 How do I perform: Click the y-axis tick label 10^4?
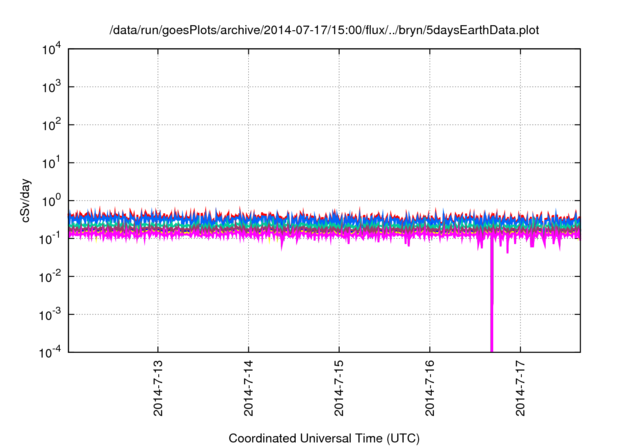pos(51,49)
